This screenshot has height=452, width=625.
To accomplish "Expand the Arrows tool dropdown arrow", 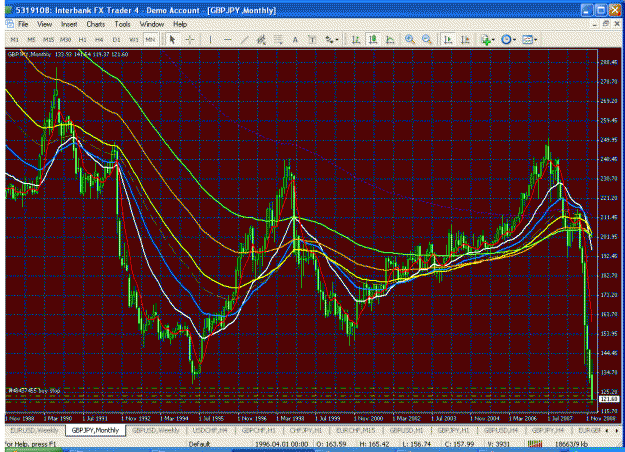I will [337, 39].
